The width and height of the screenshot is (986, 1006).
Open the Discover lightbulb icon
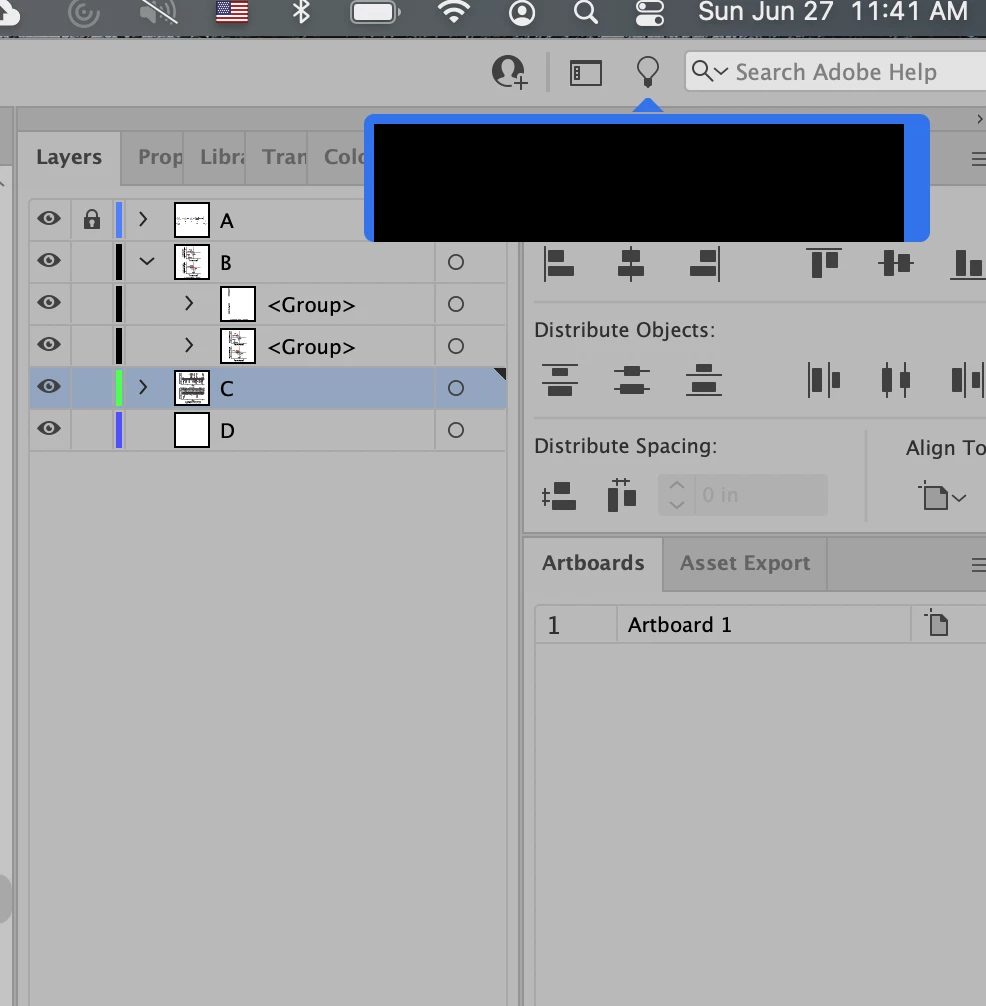[x=647, y=72]
